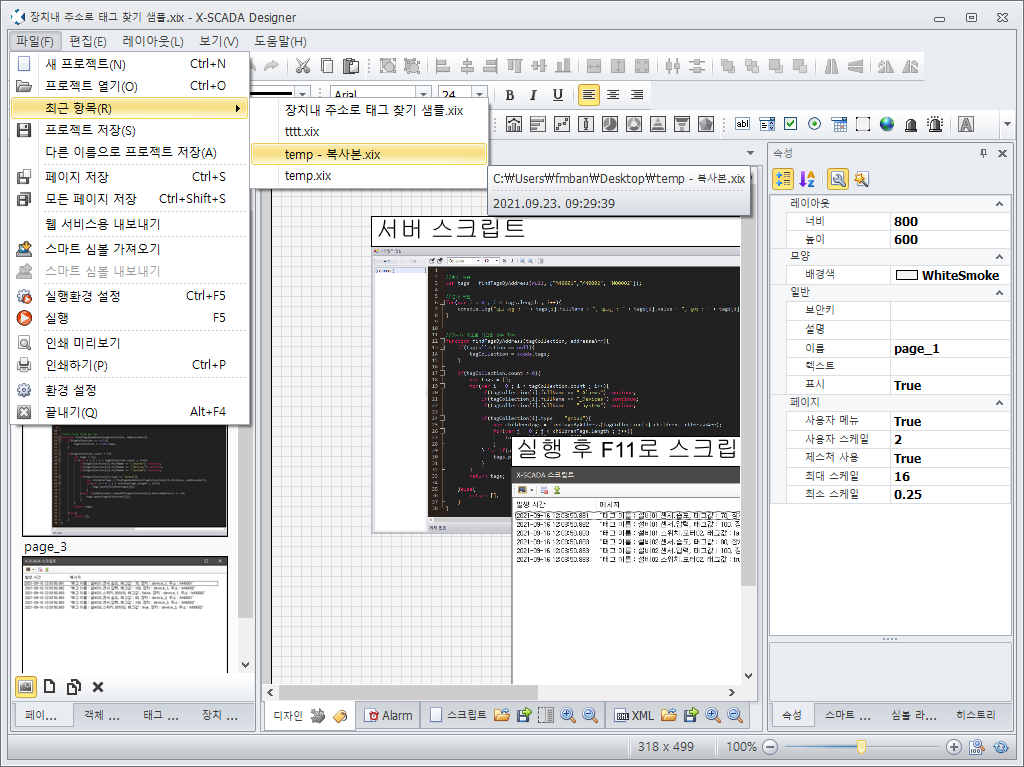Open the font size dropdown
The height and width of the screenshot is (767, 1024).
coord(480,94)
